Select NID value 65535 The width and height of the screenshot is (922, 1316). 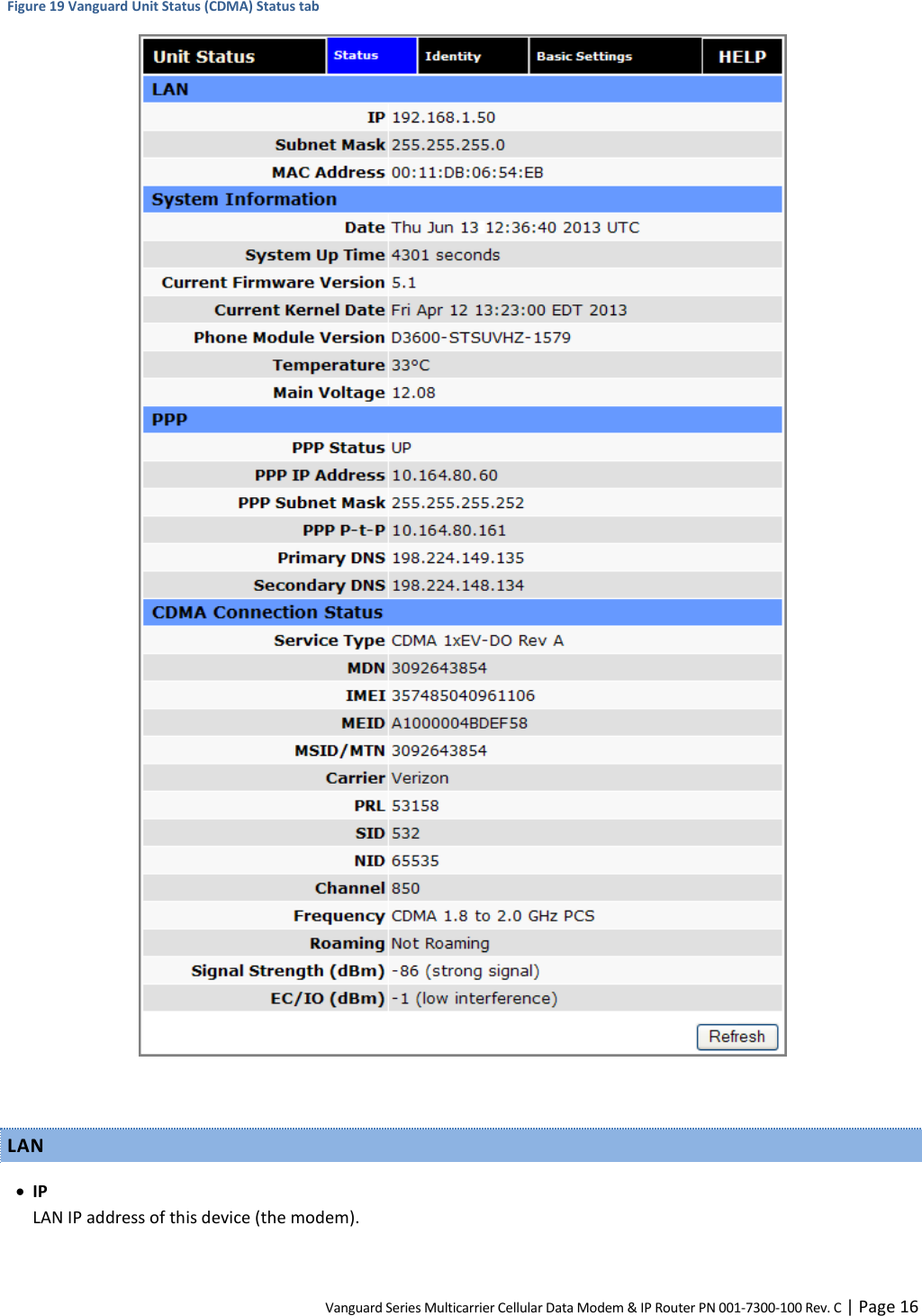[415, 861]
